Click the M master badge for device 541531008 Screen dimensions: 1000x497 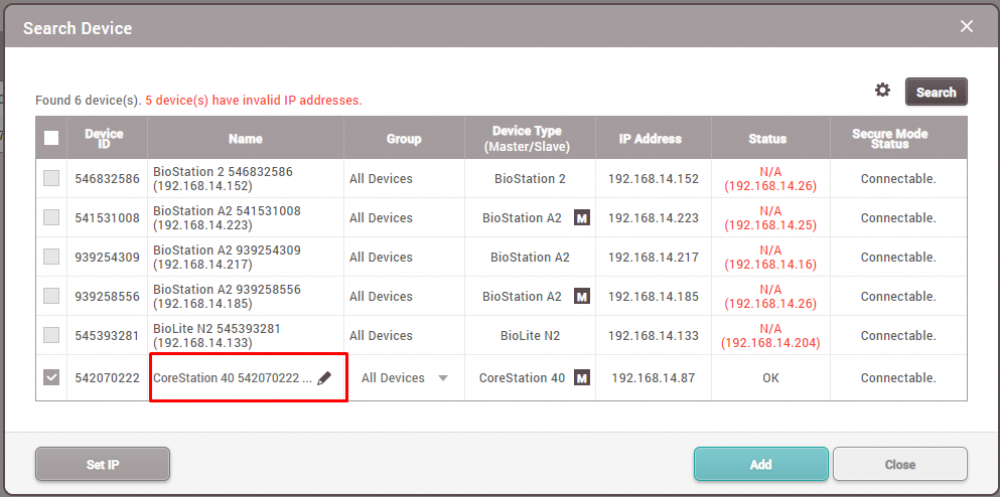581,218
